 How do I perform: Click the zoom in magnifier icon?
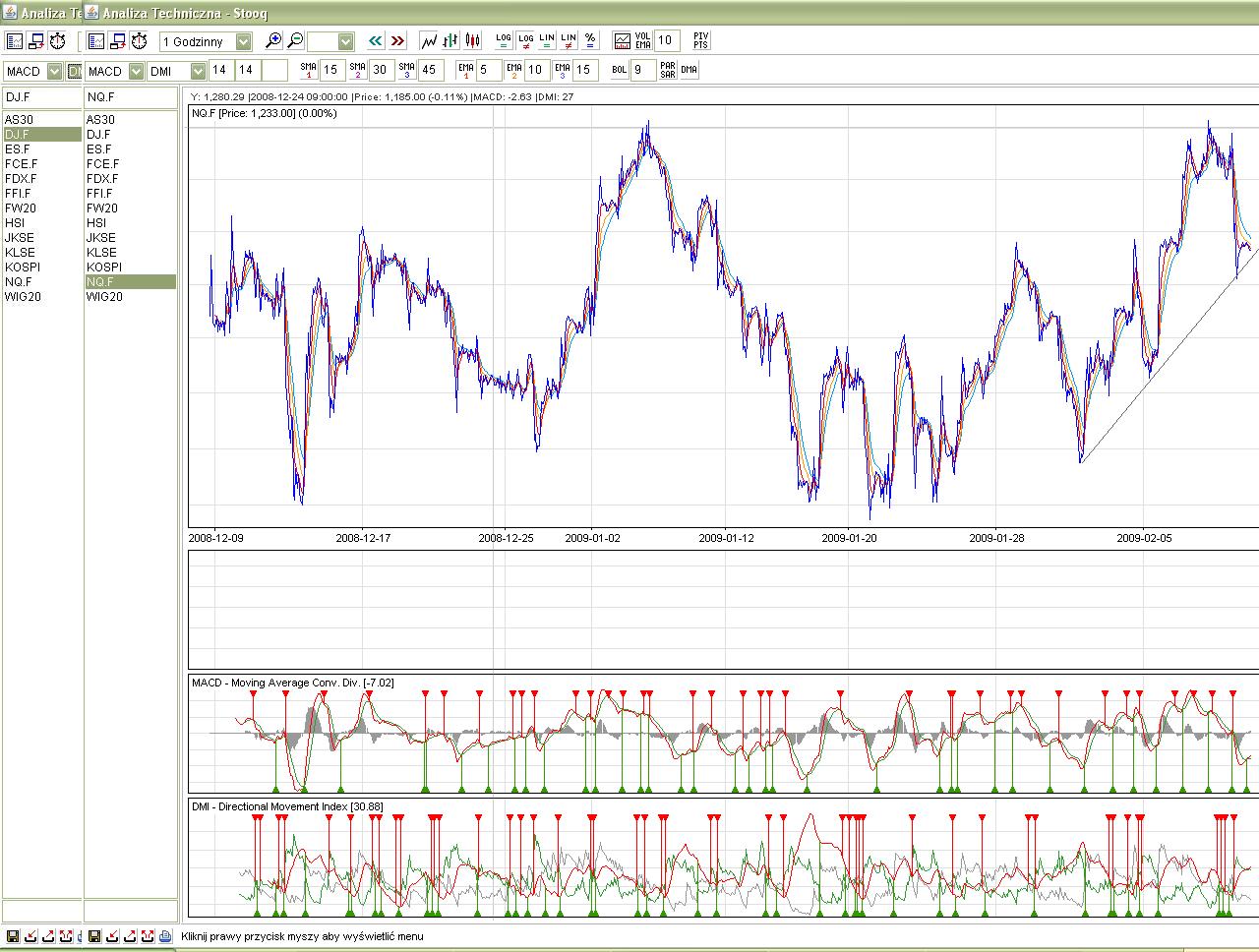click(274, 41)
